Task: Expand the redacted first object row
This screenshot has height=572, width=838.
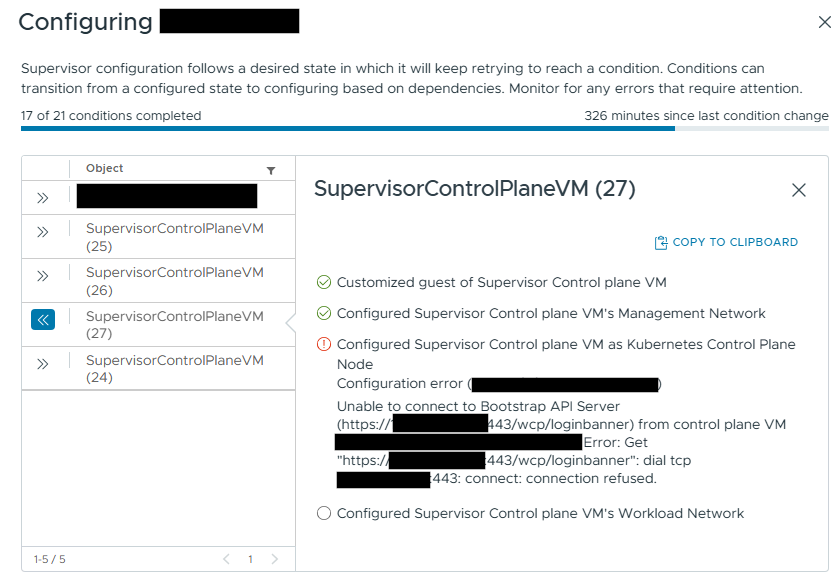Action: [x=43, y=198]
